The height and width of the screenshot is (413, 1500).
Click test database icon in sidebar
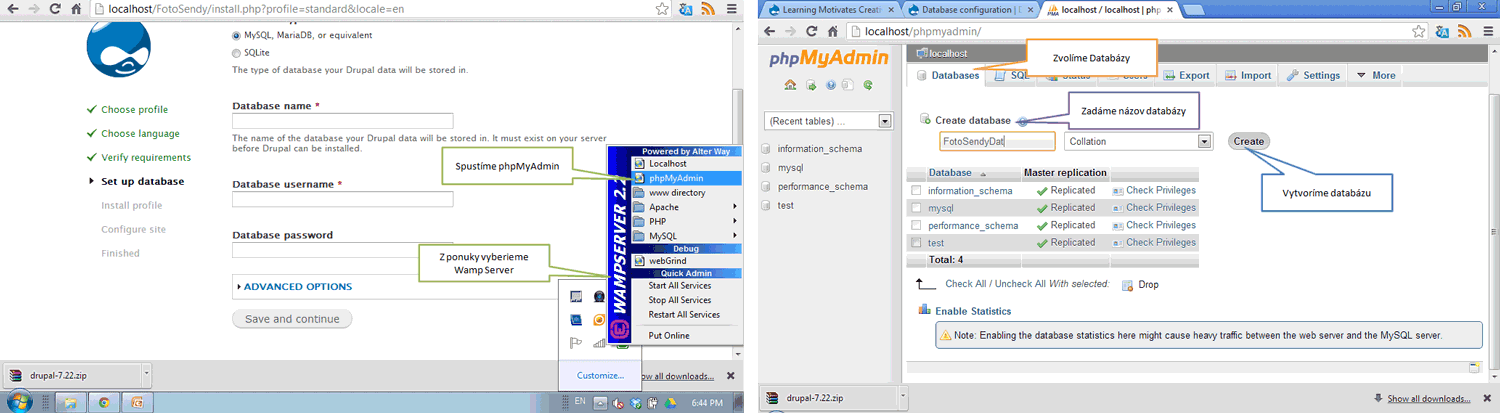[x=766, y=206]
